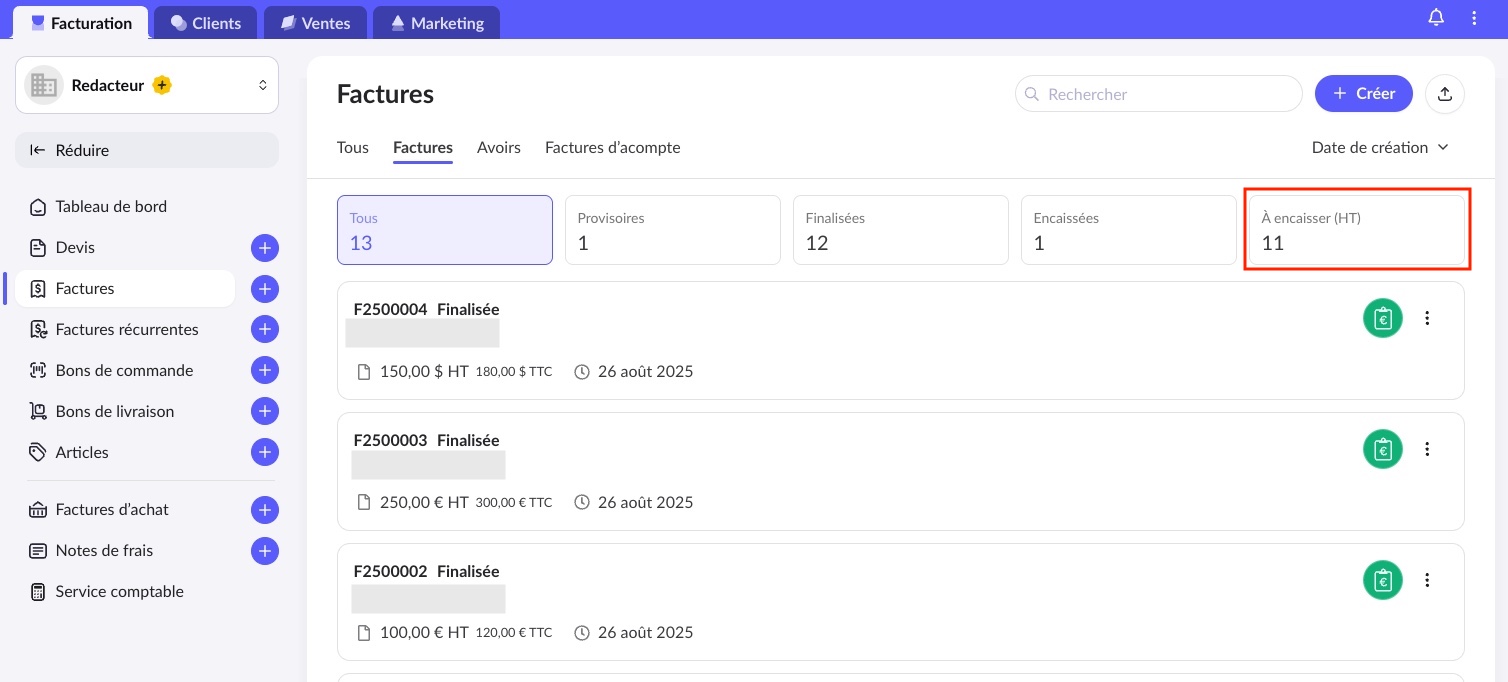Image resolution: width=1508 pixels, height=682 pixels.
Task: Open three-dot menu for invoice F2500002
Action: pyautogui.click(x=1427, y=580)
